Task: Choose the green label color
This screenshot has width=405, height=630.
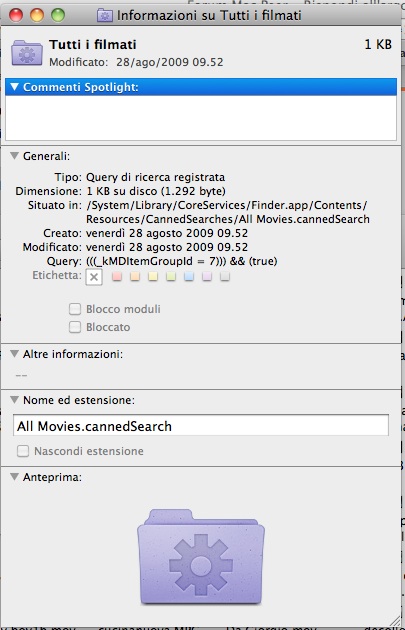Action: pyautogui.click(x=171, y=276)
